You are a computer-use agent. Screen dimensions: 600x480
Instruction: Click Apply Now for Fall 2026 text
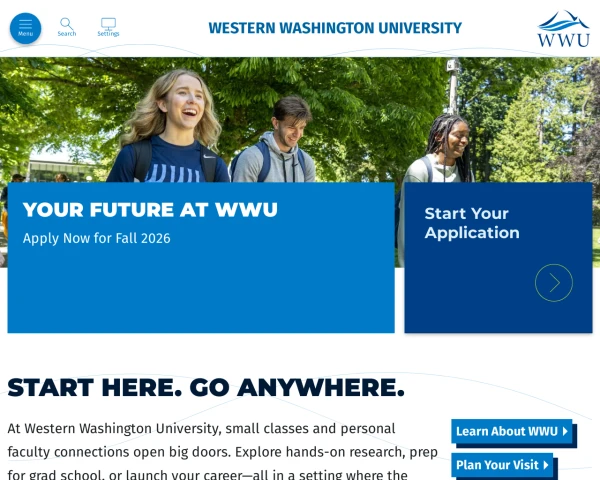click(x=96, y=238)
